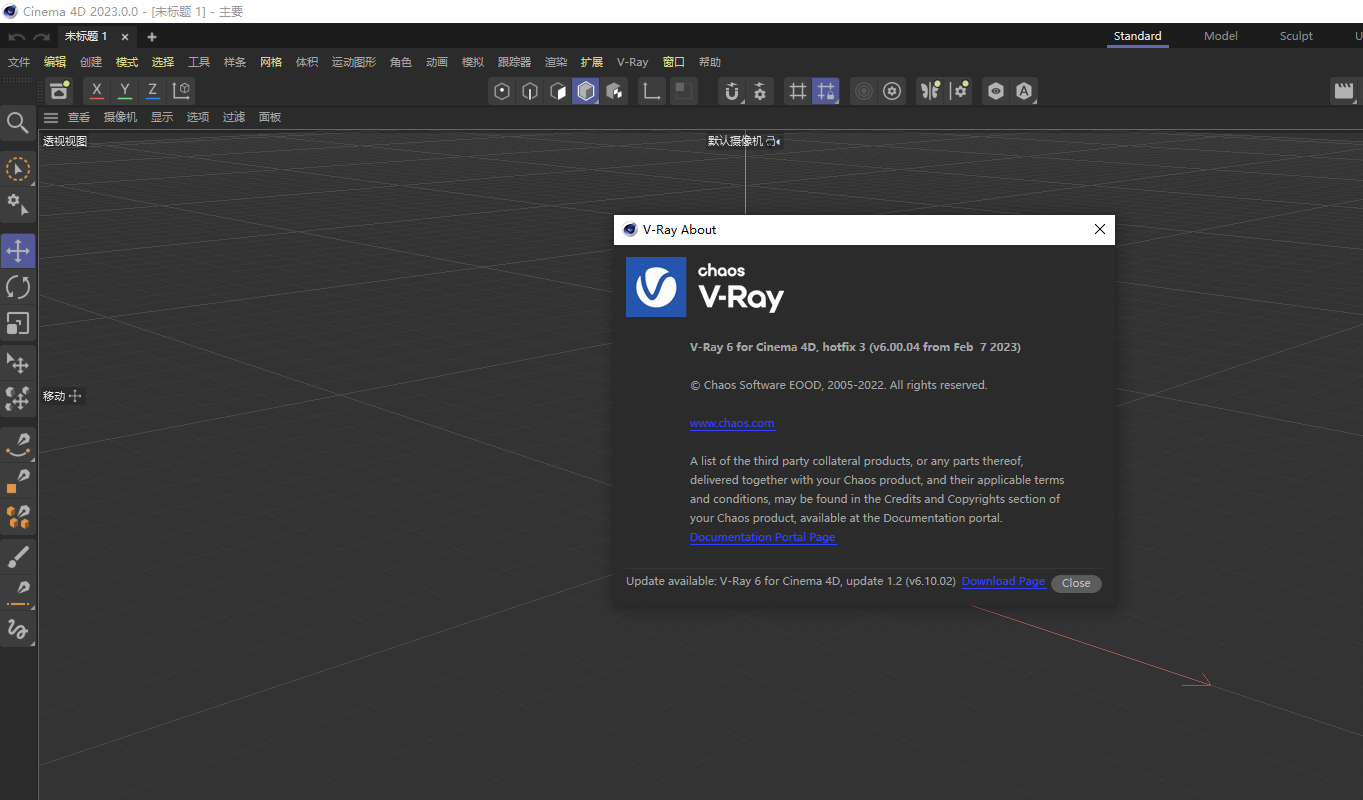This screenshot has height=800, width=1363.
Task: Open the viewport hamburger menu
Action: [51, 117]
